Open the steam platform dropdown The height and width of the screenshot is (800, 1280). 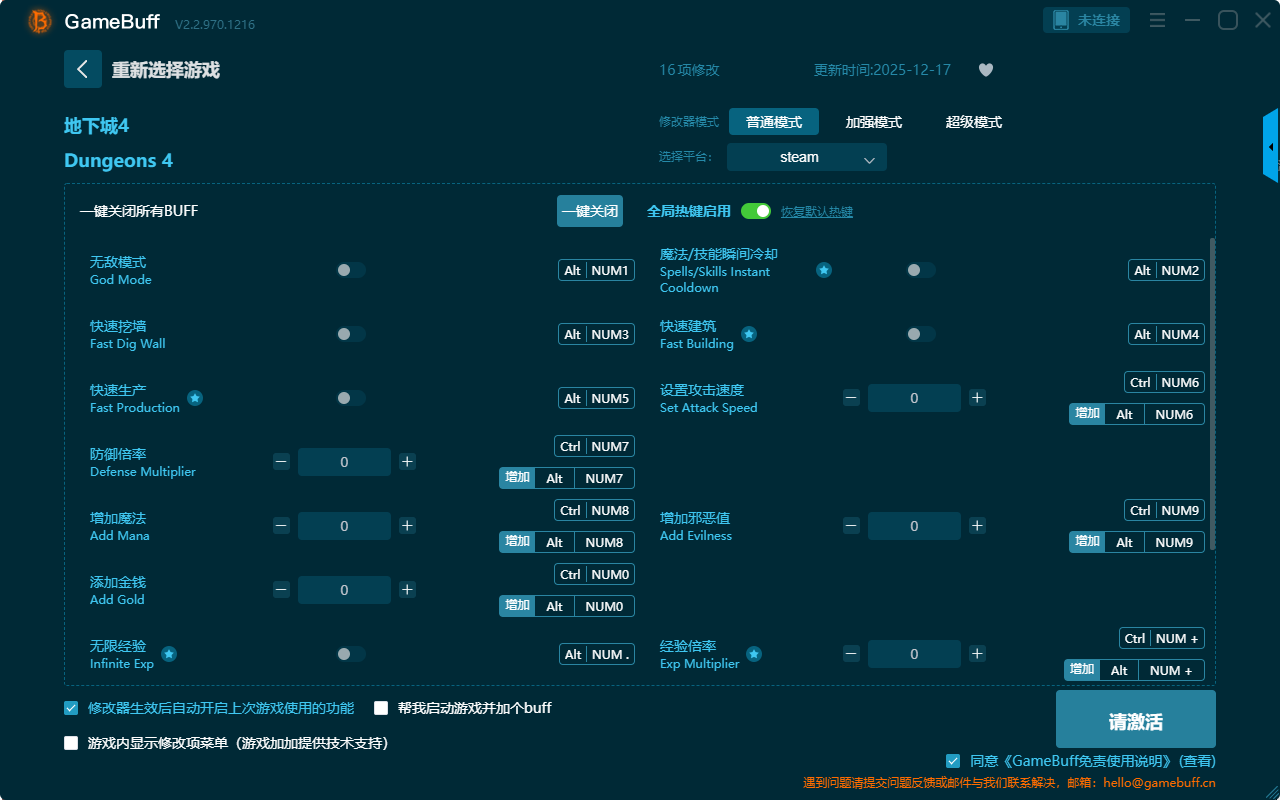tap(806, 157)
